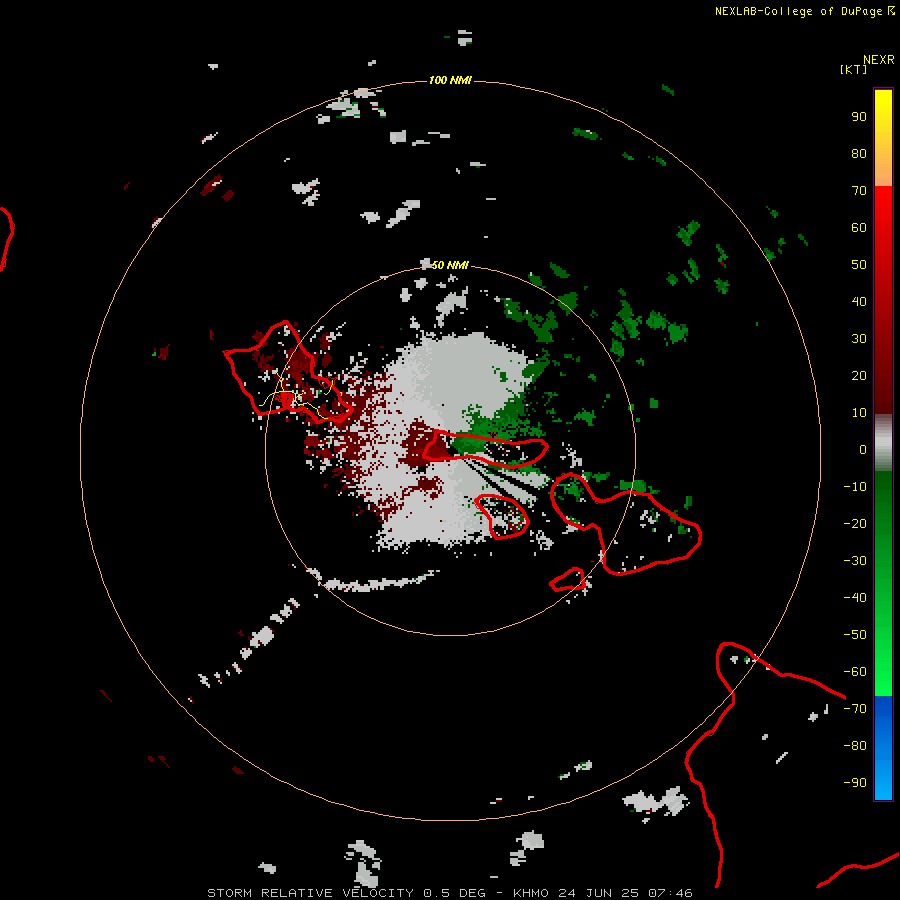The image size is (900, 900).
Task: Click the 0 value on velocity scale
Action: [x=863, y=449]
